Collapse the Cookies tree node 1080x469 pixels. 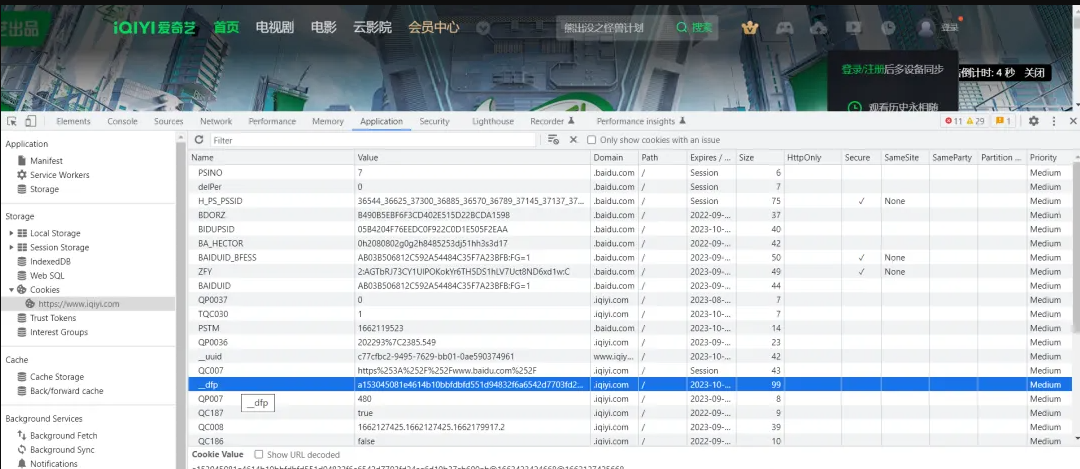click(x=12, y=290)
